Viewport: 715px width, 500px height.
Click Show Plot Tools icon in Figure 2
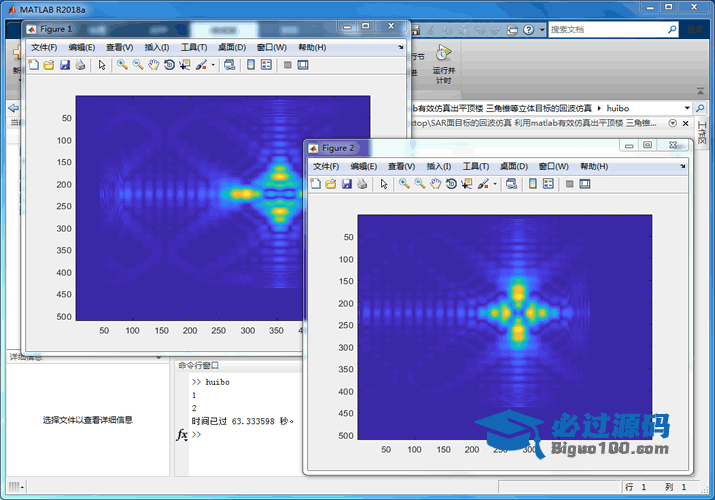(x=585, y=184)
